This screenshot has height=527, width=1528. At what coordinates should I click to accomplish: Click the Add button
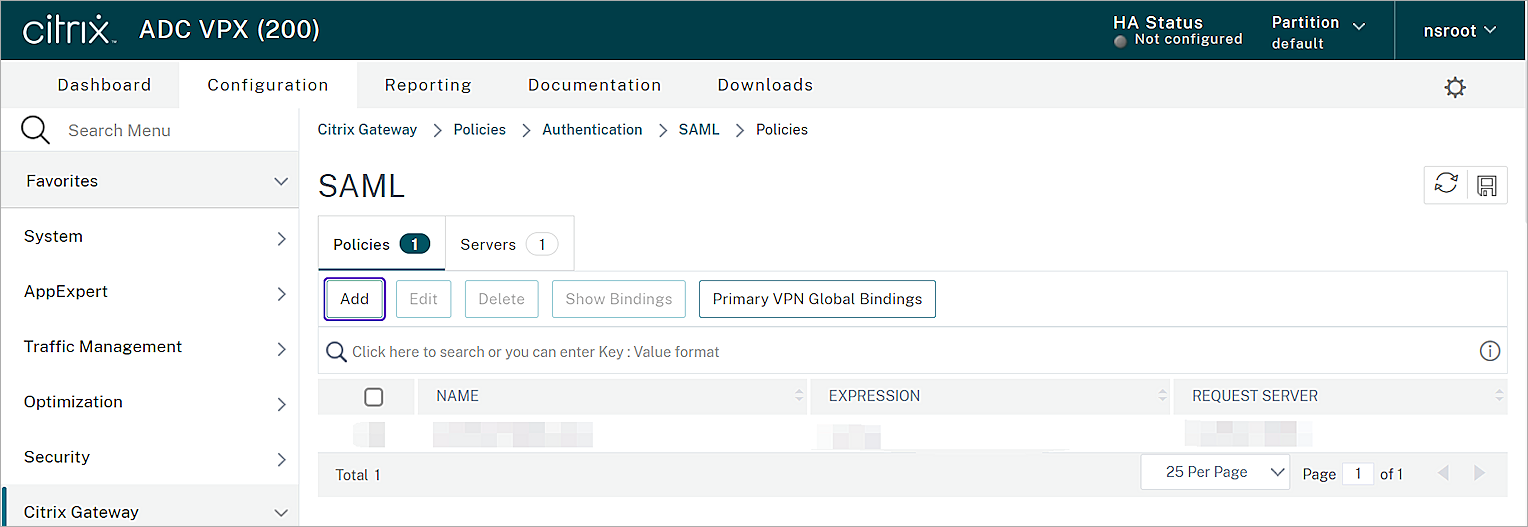[355, 299]
